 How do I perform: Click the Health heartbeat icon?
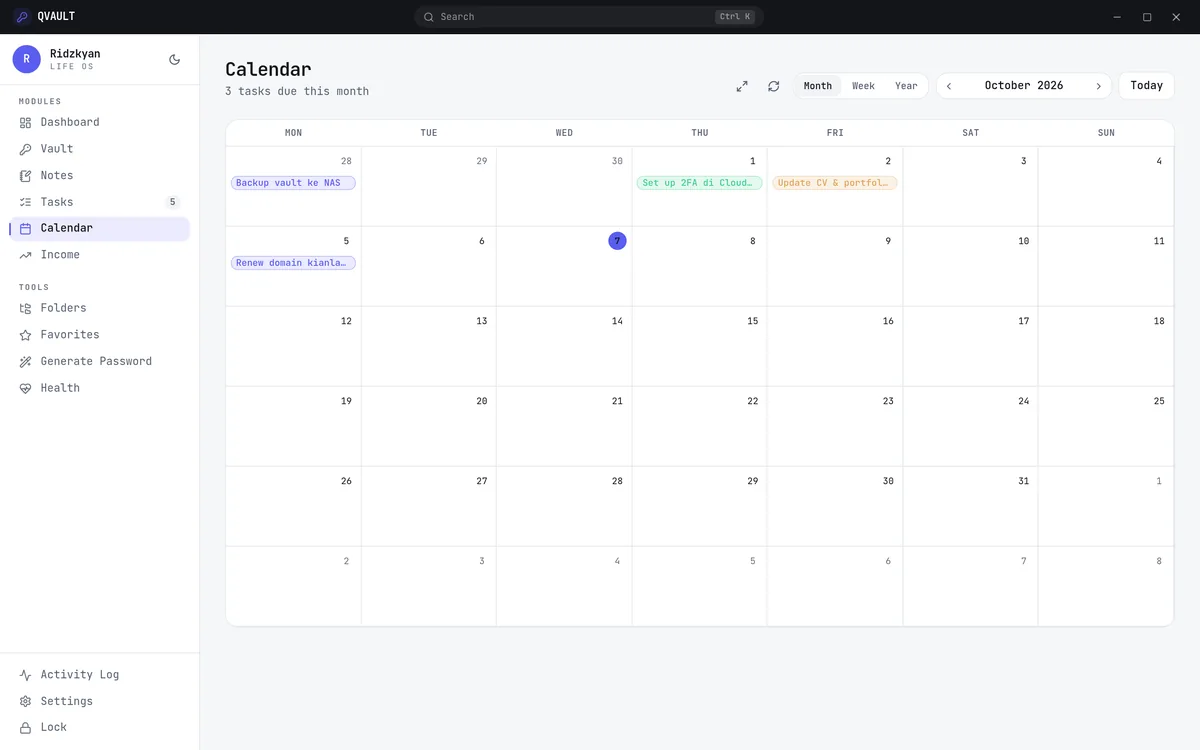click(x=25, y=388)
